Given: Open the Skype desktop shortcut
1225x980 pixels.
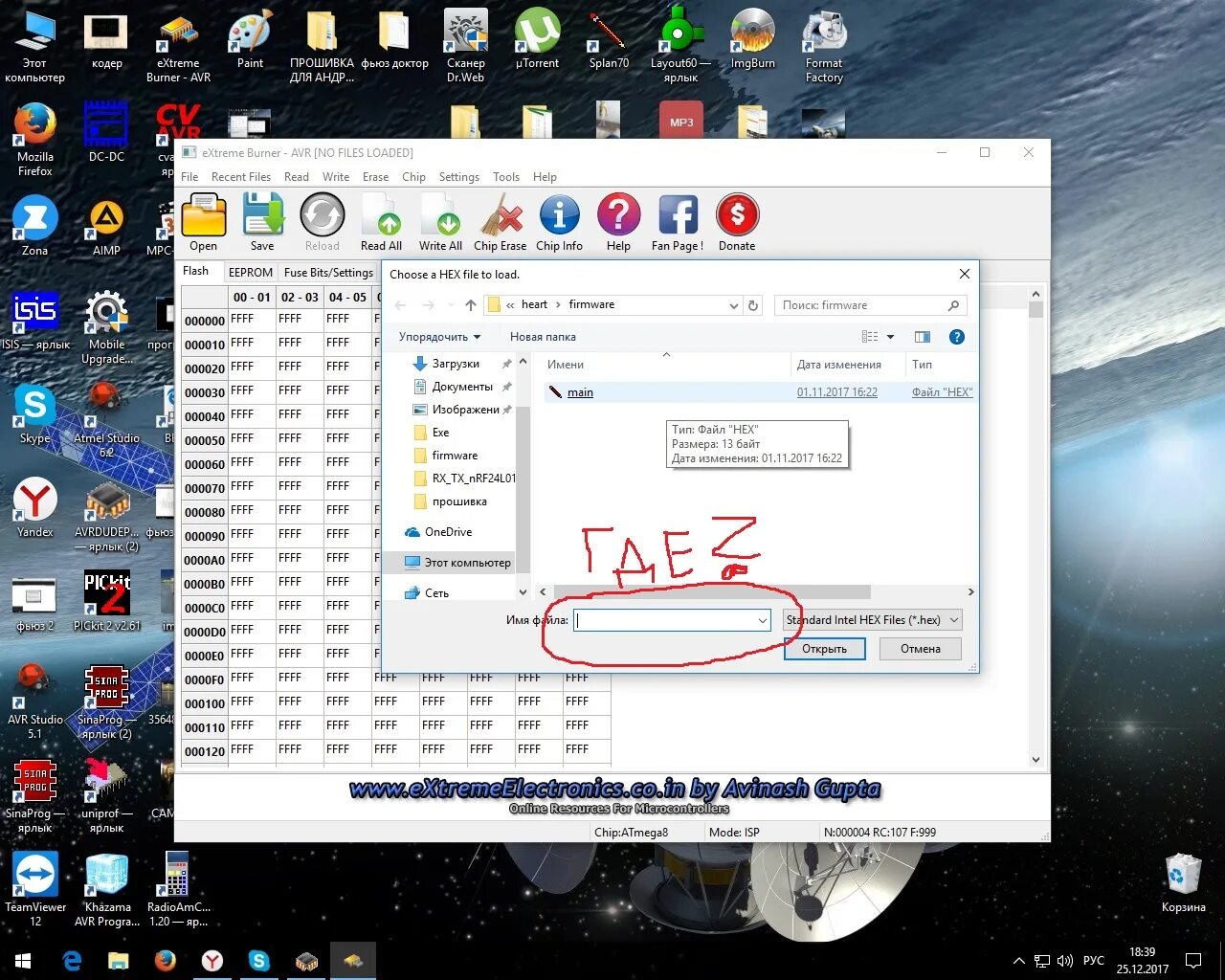Looking at the screenshot, I should pos(35,414).
